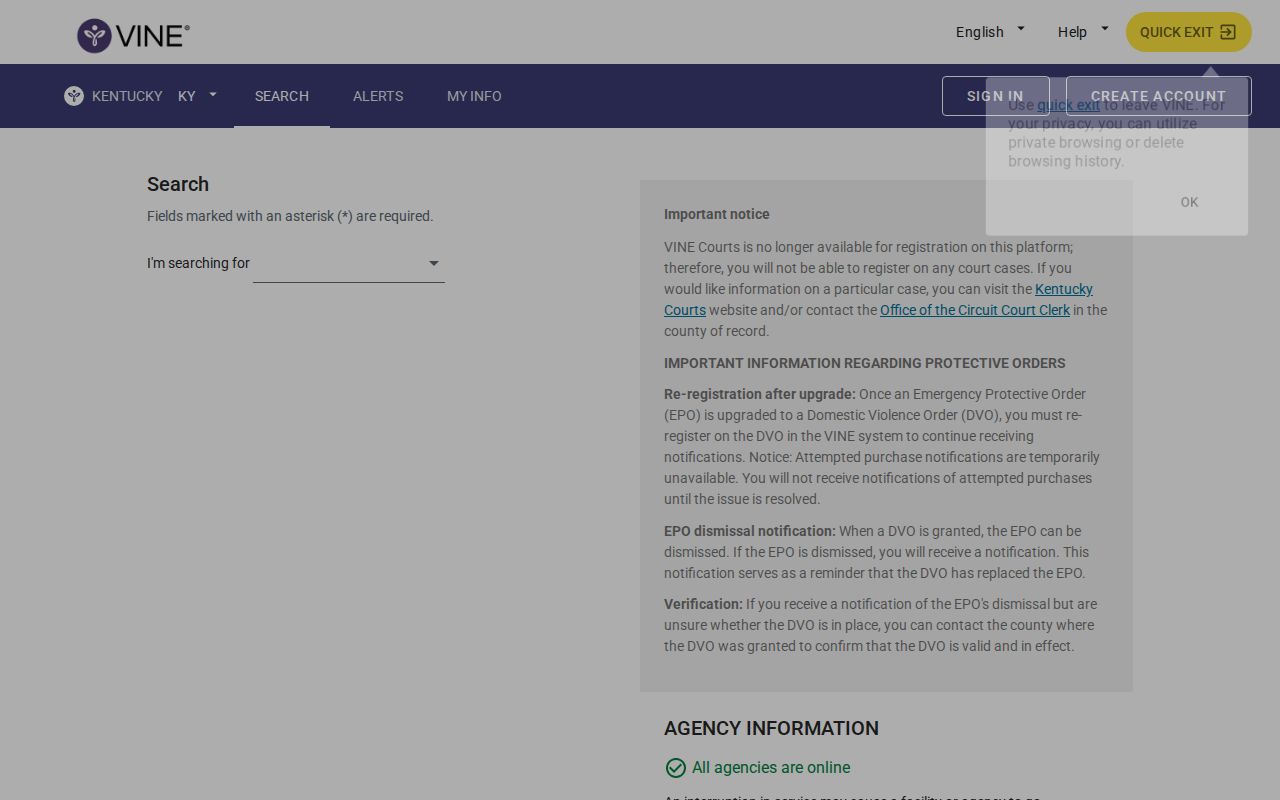The width and height of the screenshot is (1280, 800).
Task: Click the required fields asterisk note
Action: coord(290,216)
